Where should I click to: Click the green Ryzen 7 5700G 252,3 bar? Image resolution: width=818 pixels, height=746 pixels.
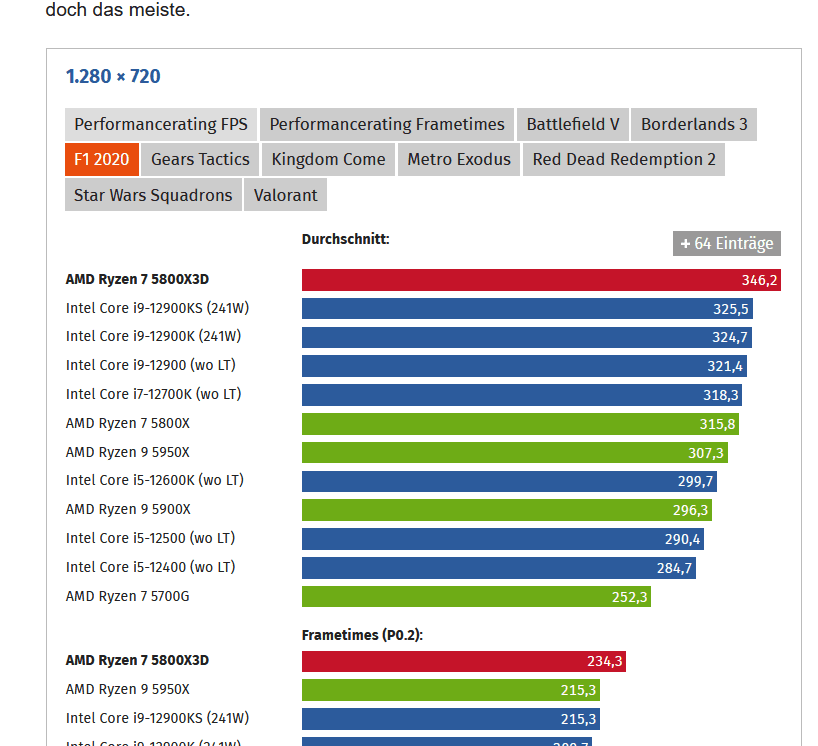(x=476, y=597)
